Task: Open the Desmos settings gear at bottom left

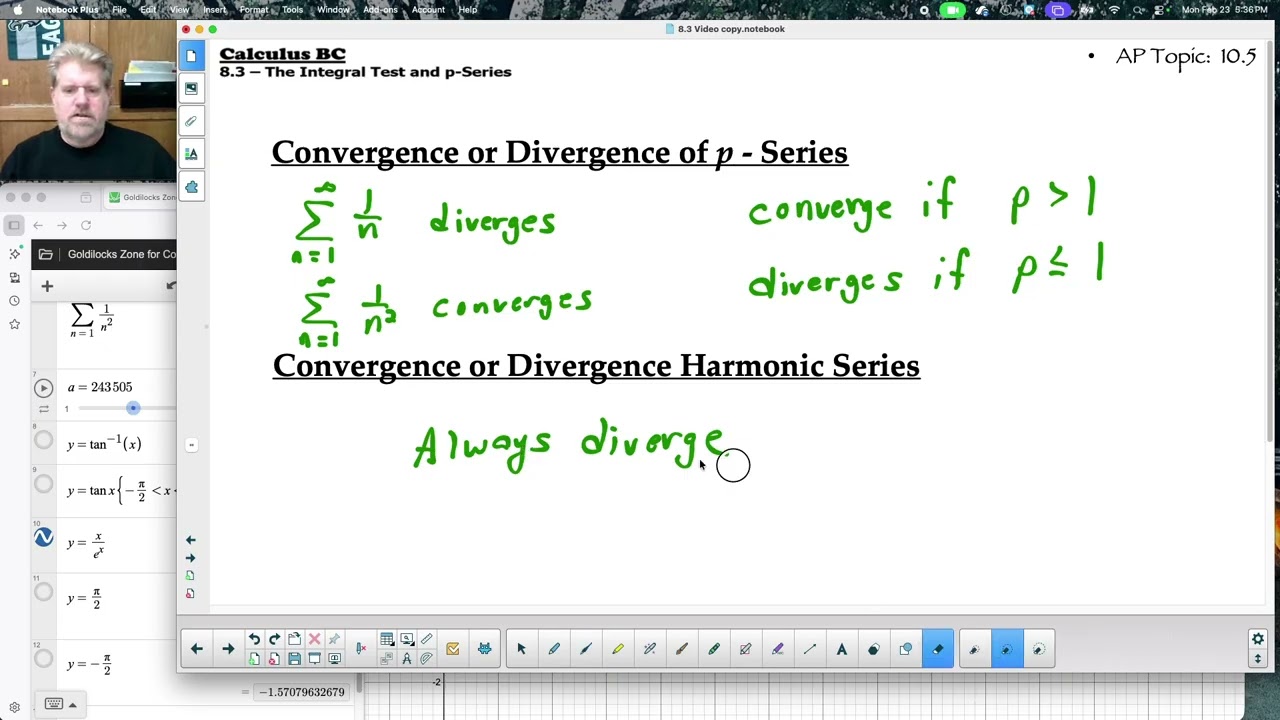Action: (14, 708)
